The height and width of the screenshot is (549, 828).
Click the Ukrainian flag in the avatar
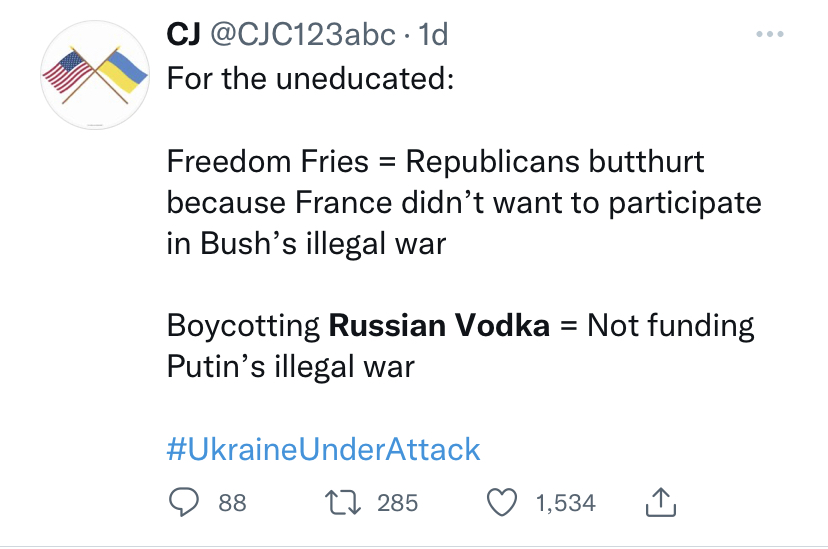(120, 70)
